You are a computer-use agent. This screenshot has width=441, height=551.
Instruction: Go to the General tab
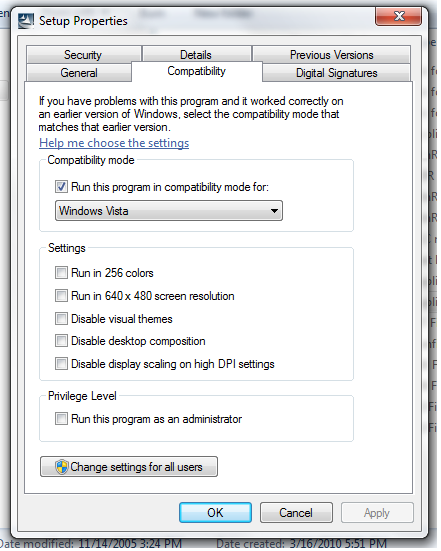coord(79,73)
